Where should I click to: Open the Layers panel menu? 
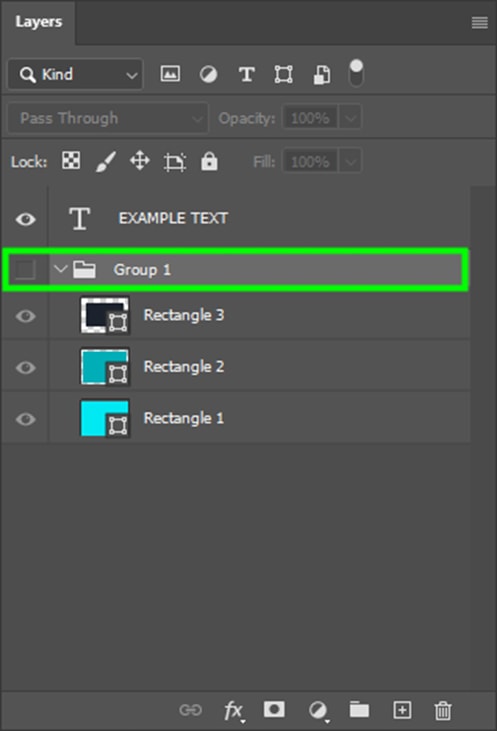[x=480, y=22]
